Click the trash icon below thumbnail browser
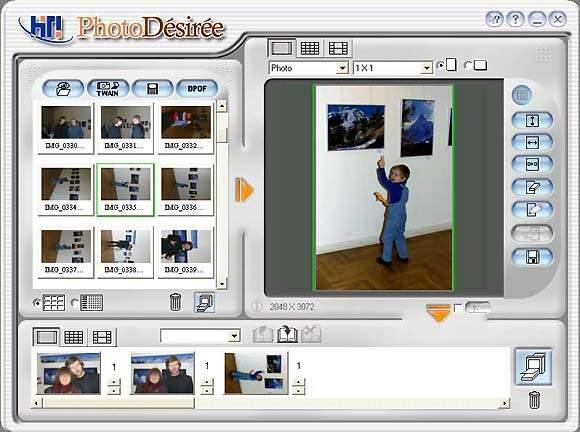580x432 pixels. (x=175, y=302)
